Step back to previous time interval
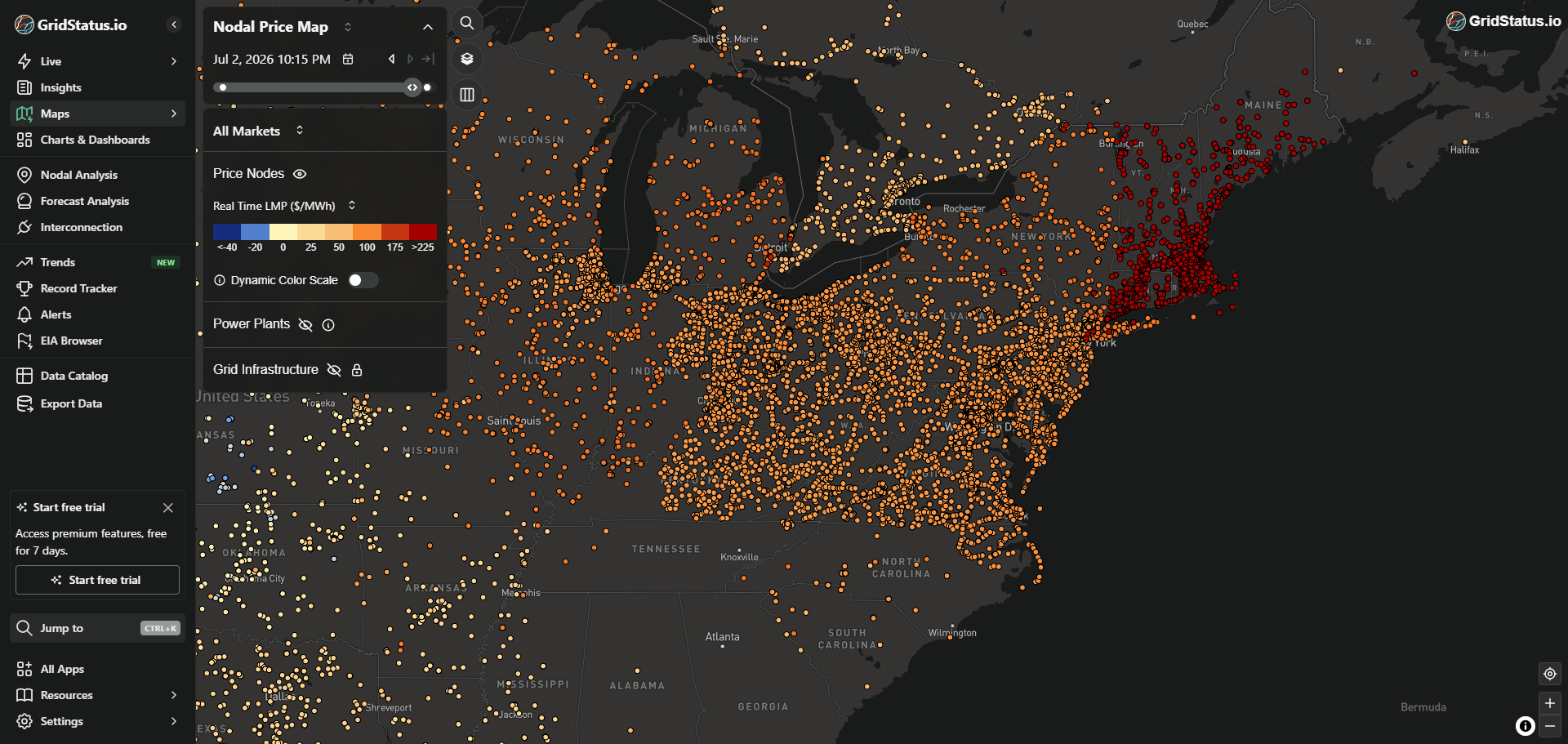The width and height of the screenshot is (1568, 744). 391,59
